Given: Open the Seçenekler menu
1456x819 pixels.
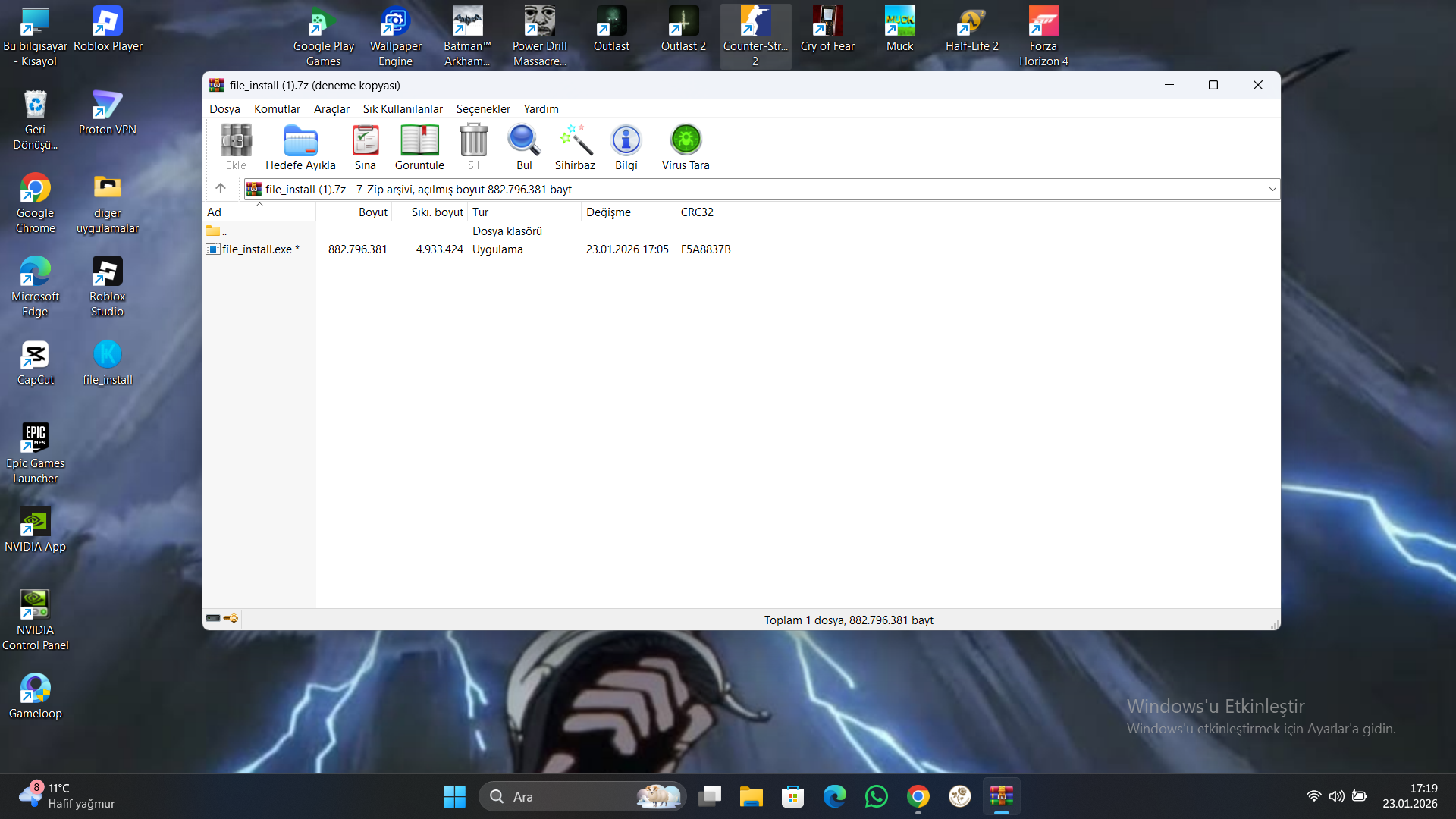Looking at the screenshot, I should click(483, 109).
